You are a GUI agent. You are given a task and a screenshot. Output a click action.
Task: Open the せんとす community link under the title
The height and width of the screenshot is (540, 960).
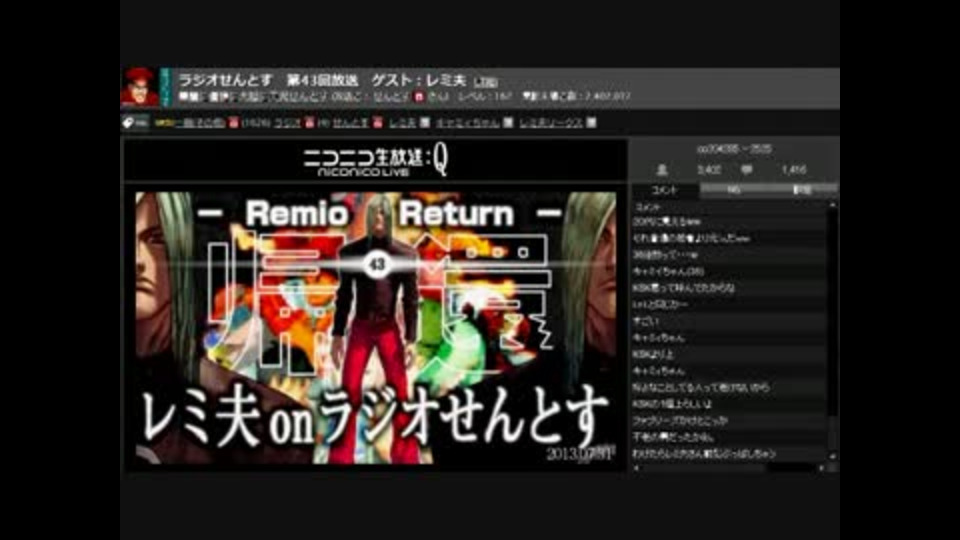(391, 97)
